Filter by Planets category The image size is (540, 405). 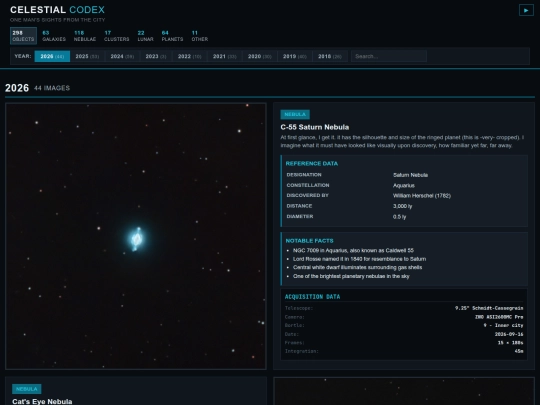(172, 36)
